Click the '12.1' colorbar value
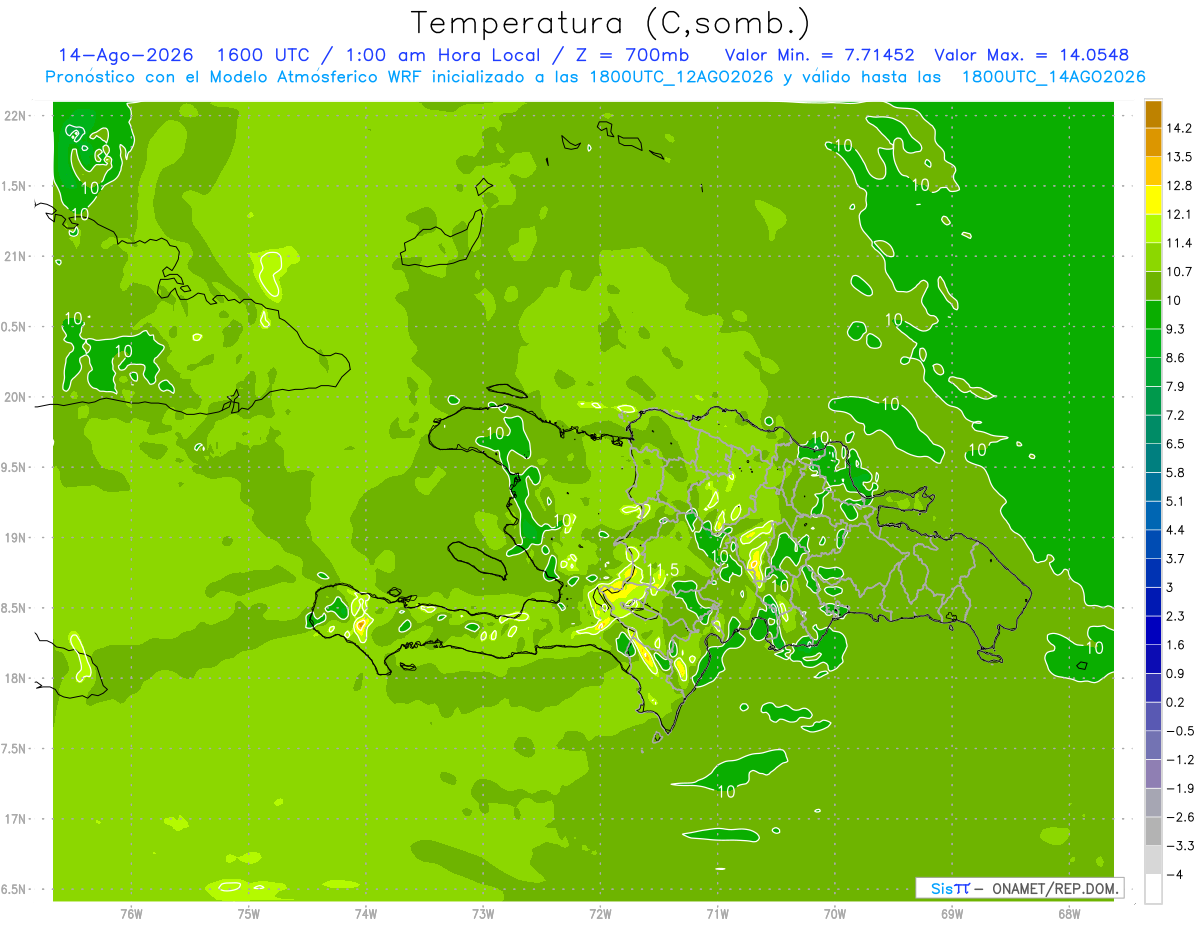This screenshot has width=1200, height=927. pos(1178,214)
